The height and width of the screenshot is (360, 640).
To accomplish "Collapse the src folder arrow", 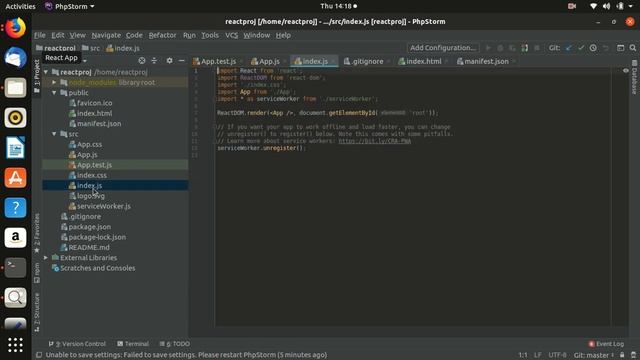I will pyautogui.click(x=54, y=134).
